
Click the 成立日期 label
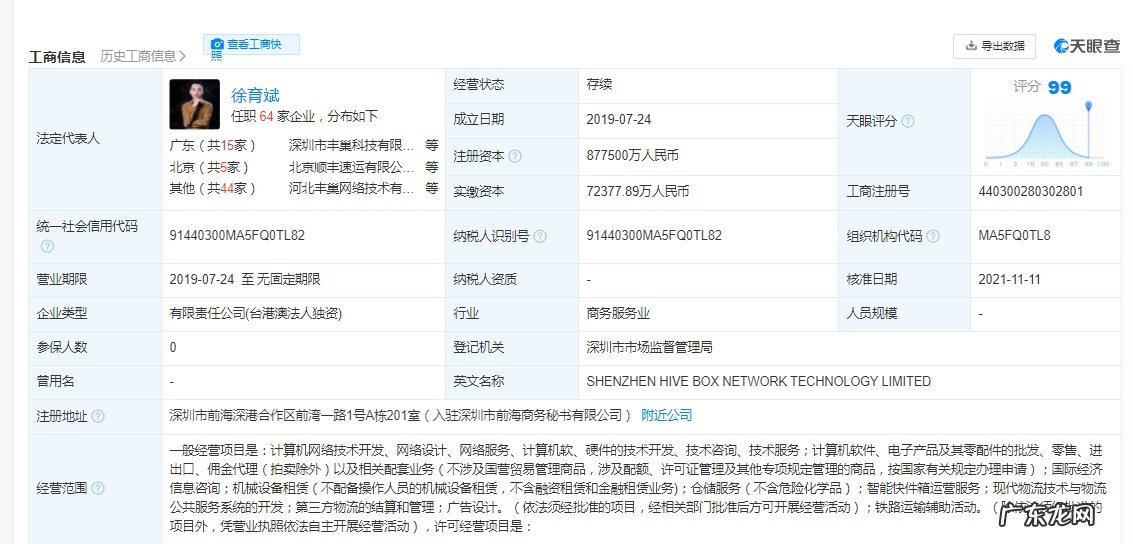[478, 120]
